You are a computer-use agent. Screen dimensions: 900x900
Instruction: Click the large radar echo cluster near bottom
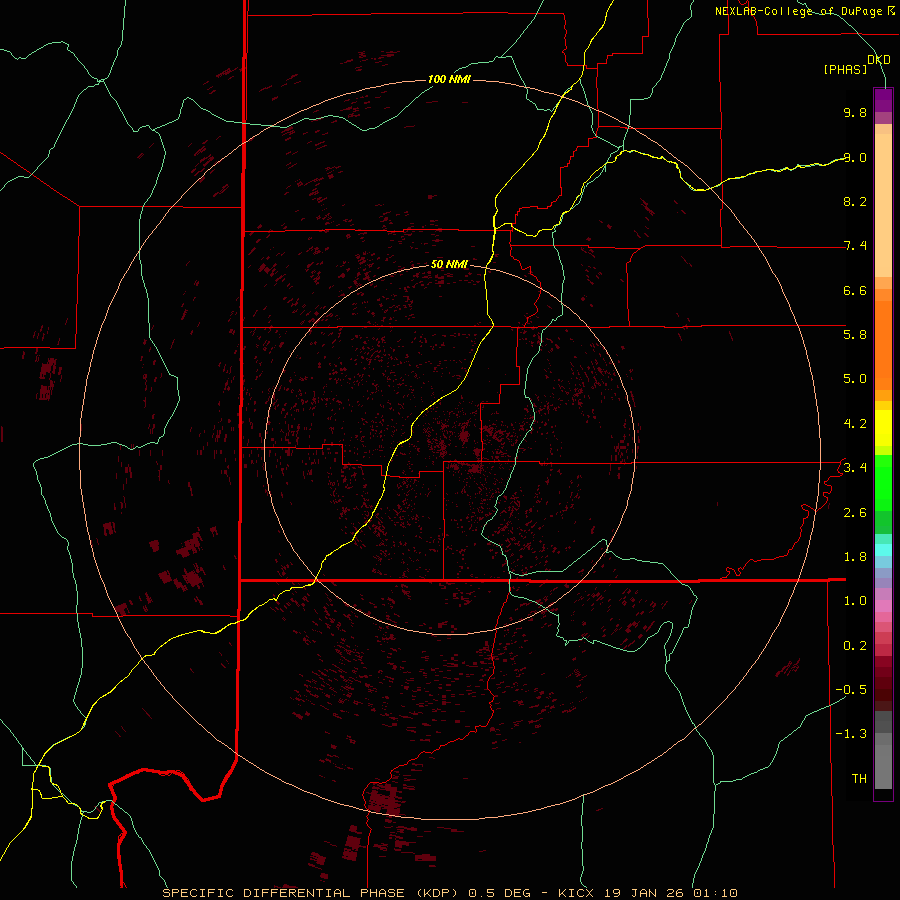click(382, 798)
